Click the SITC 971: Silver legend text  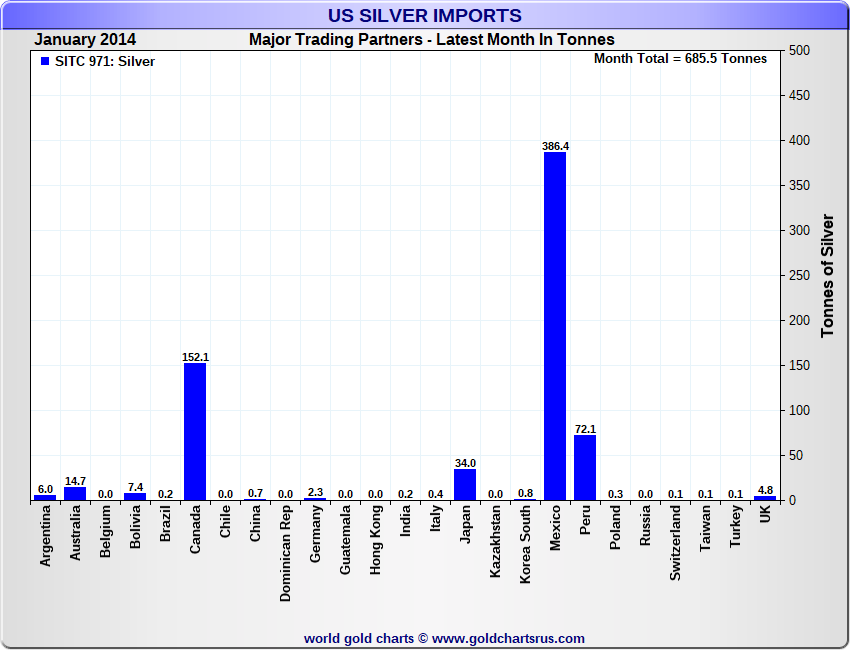pyautogui.click(x=105, y=61)
